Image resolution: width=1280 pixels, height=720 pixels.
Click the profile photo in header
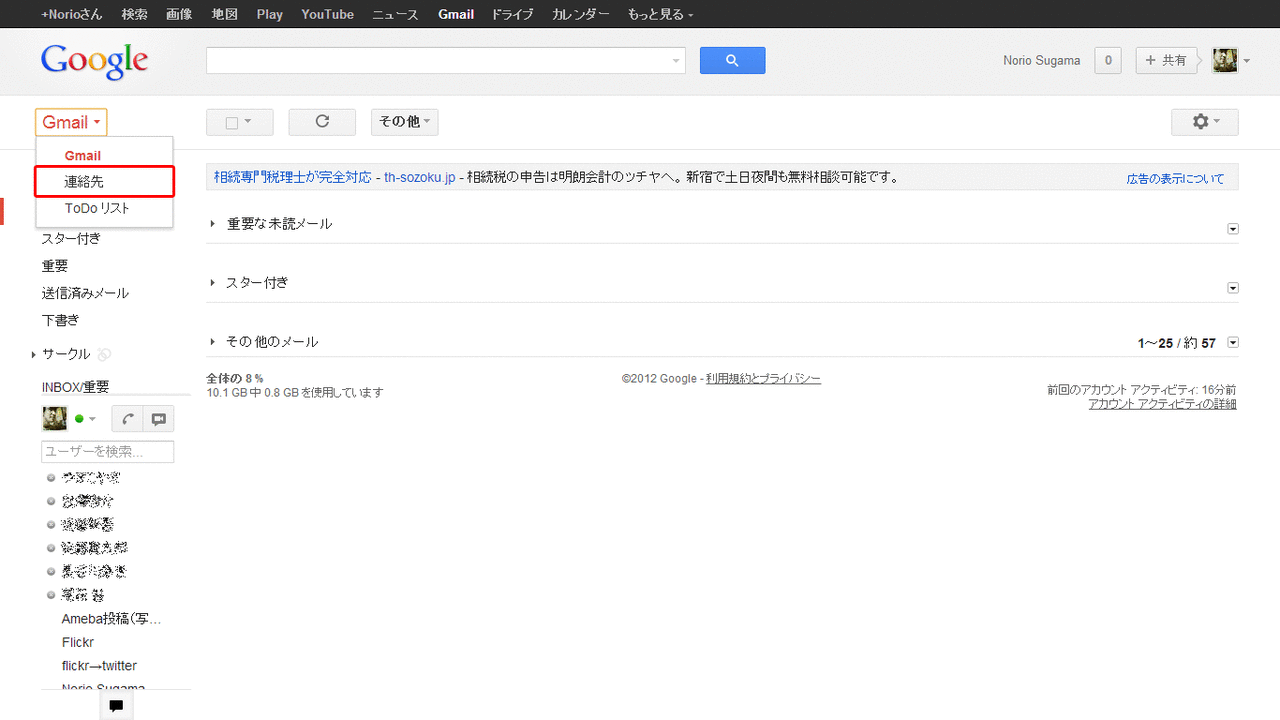tap(1225, 61)
